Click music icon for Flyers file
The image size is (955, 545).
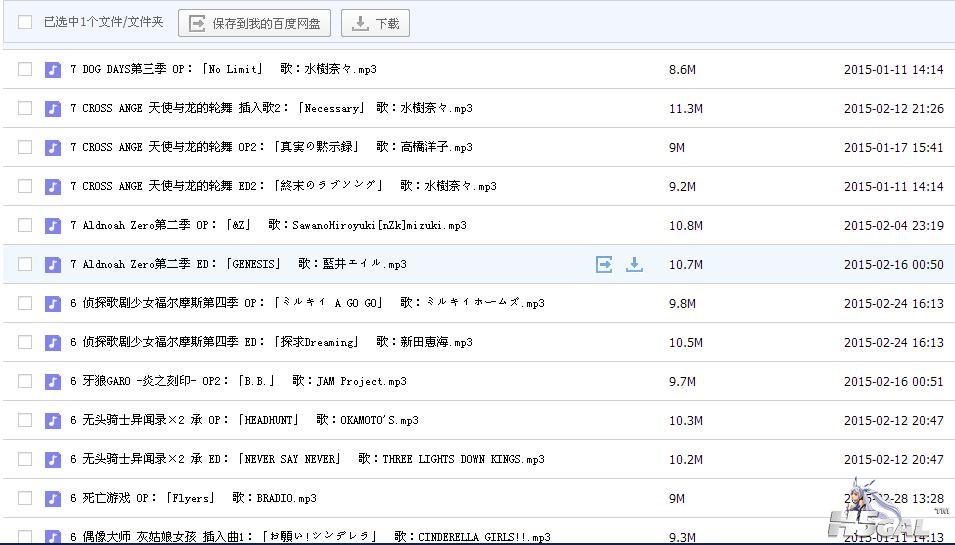tap(53, 498)
